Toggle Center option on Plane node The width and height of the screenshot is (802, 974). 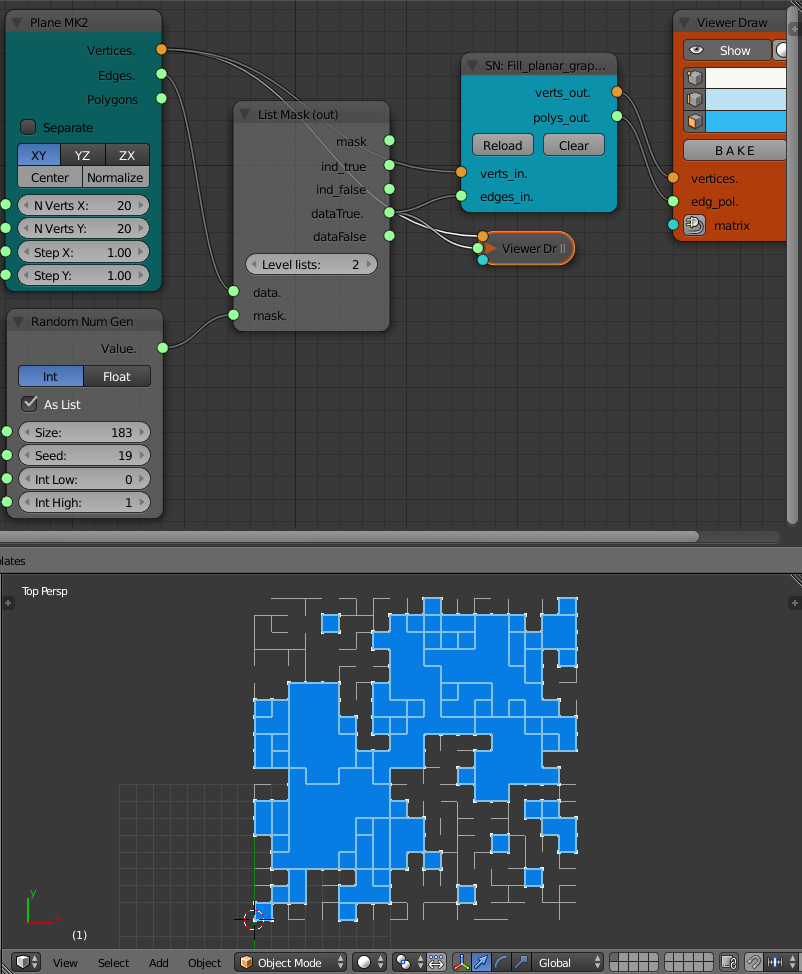(x=50, y=177)
